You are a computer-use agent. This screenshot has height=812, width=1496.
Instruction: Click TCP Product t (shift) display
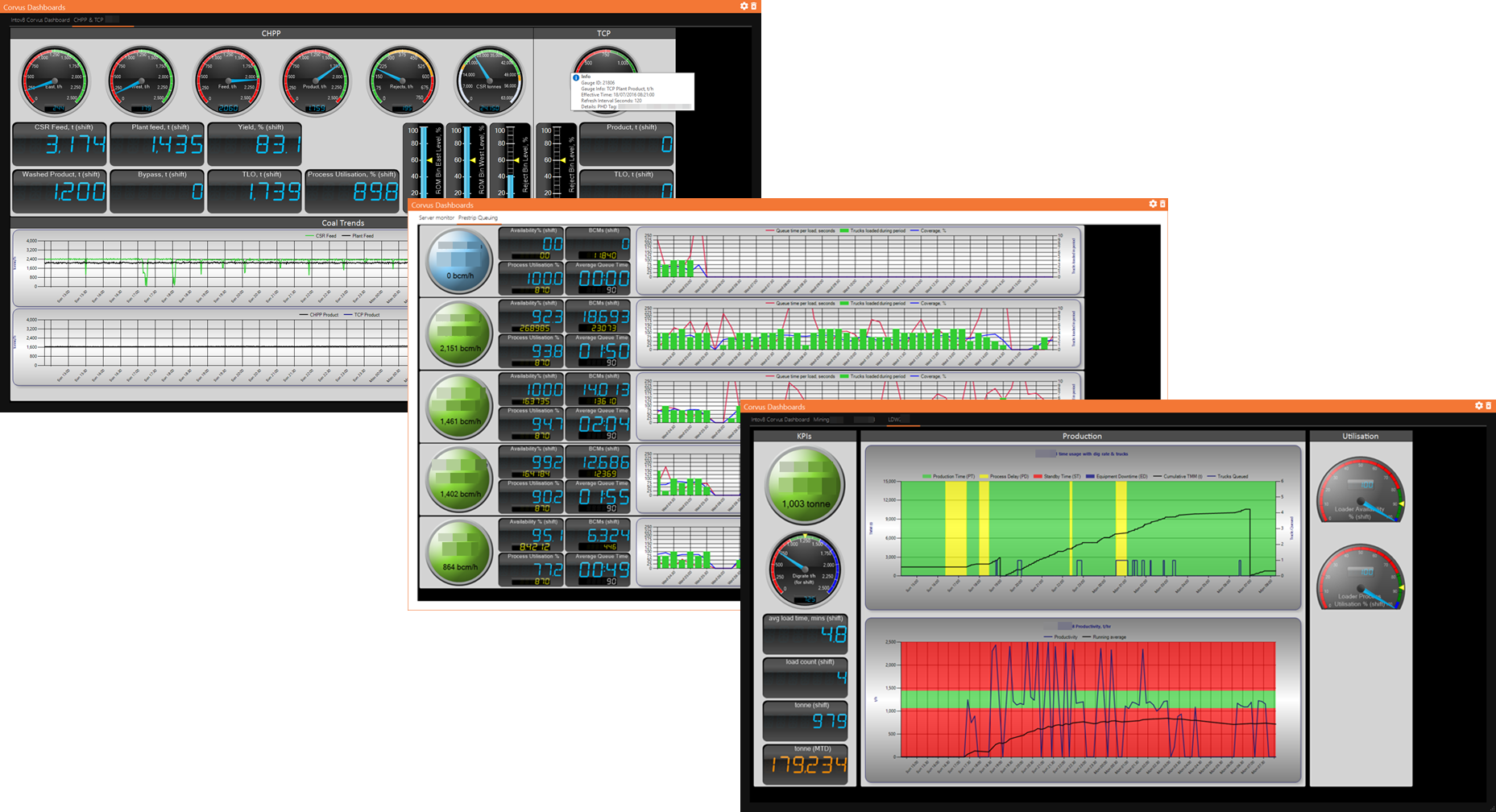tap(627, 144)
